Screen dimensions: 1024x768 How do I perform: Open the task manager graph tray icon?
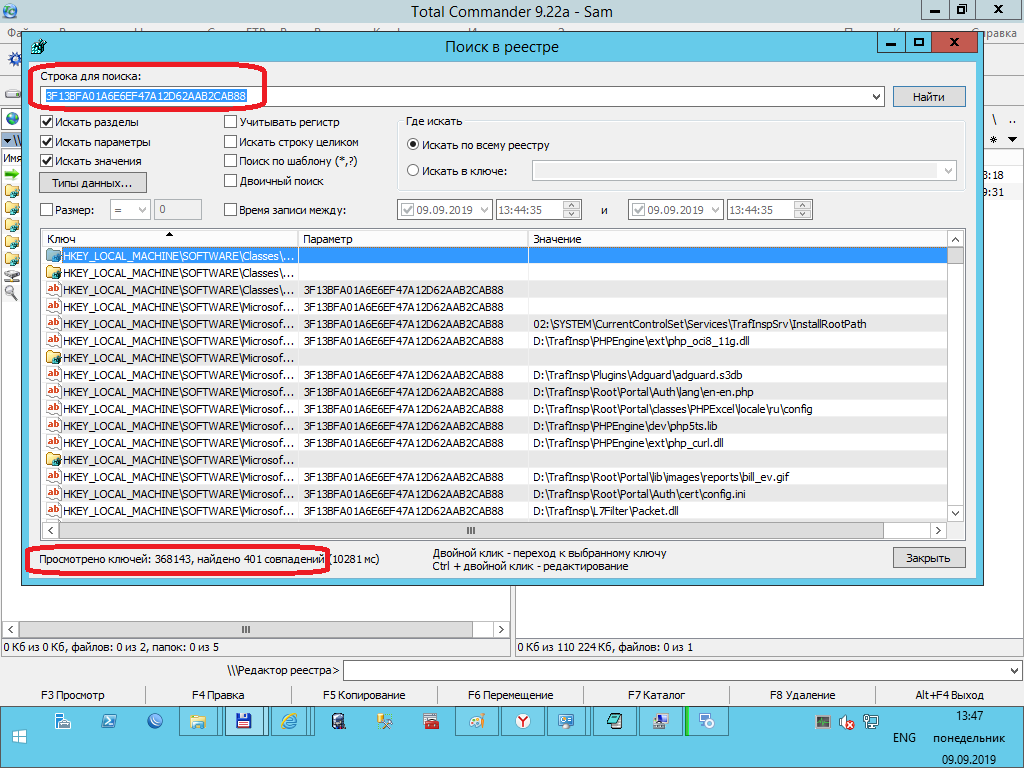[x=823, y=722]
